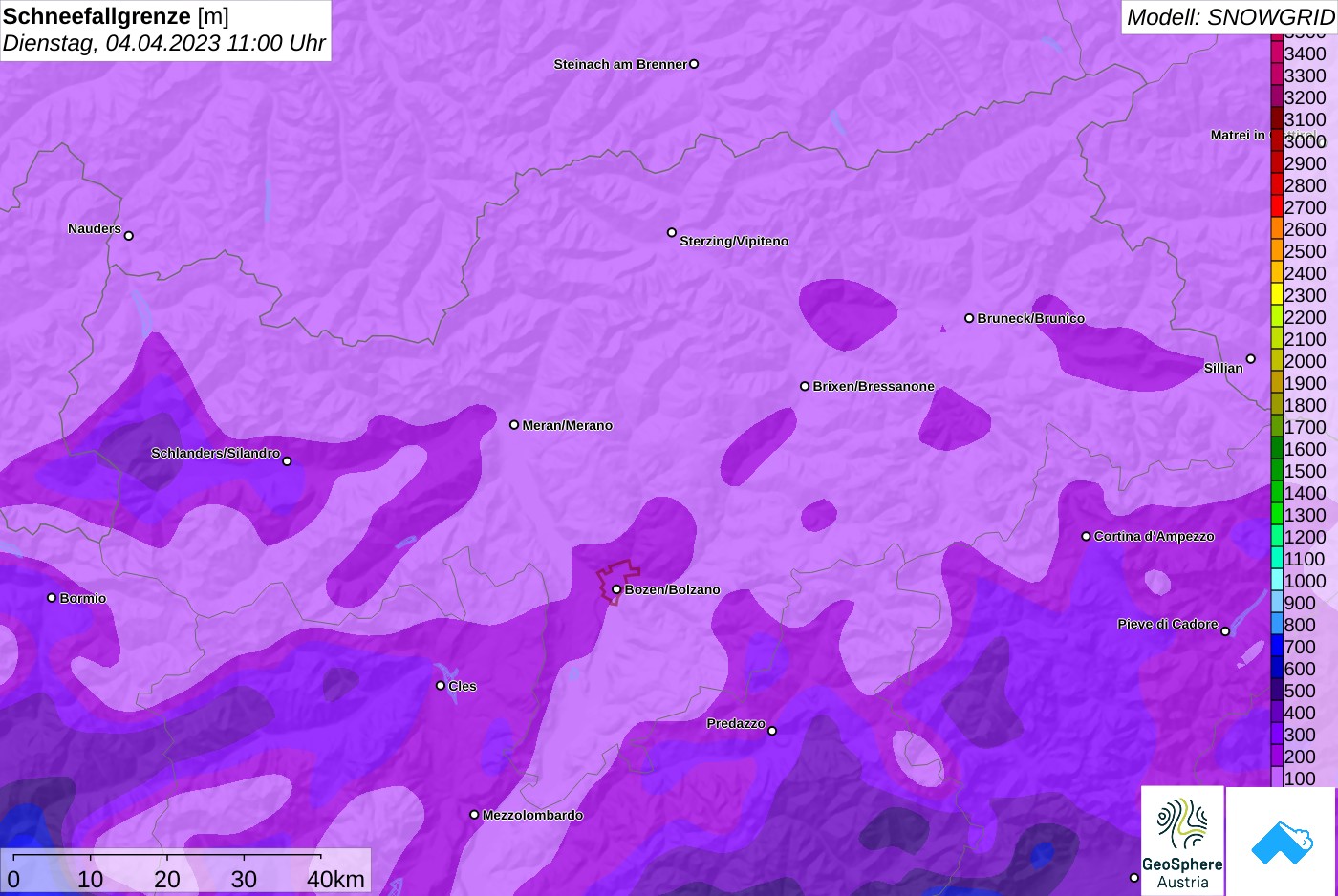Click the Mezzolombardo text label
This screenshot has width=1338, height=896.
click(532, 815)
